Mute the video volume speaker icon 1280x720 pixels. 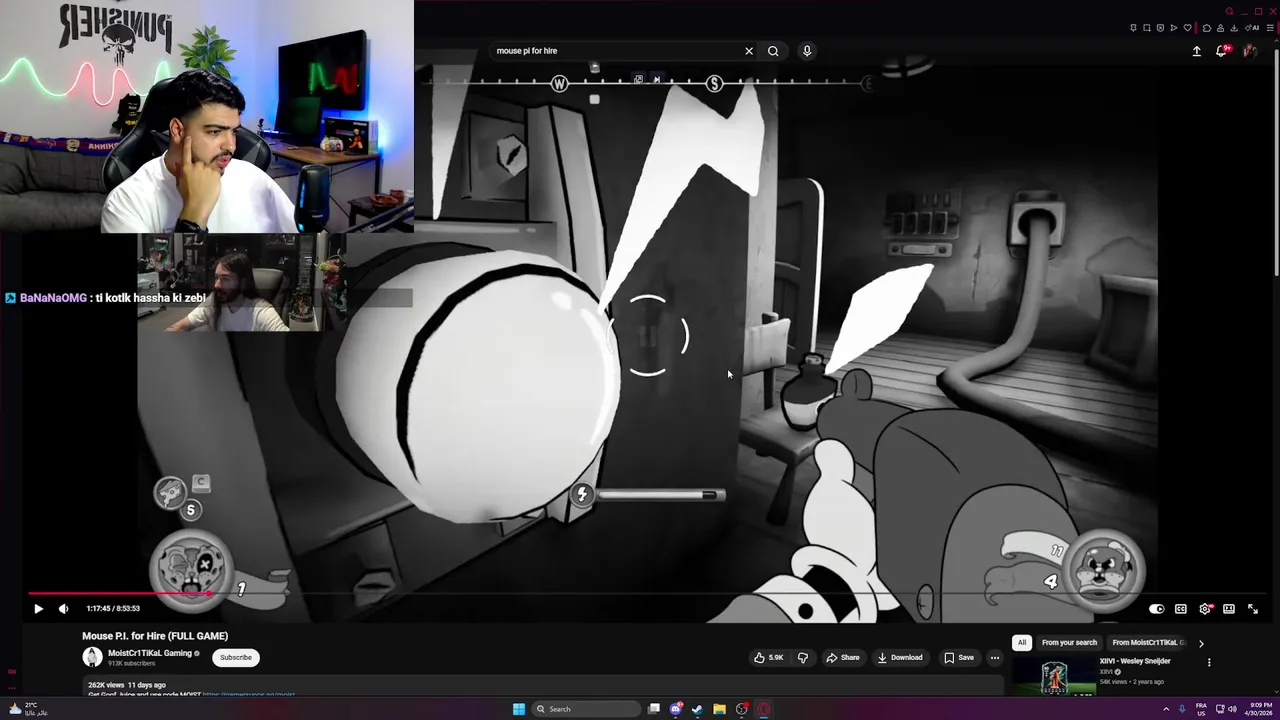(64, 608)
